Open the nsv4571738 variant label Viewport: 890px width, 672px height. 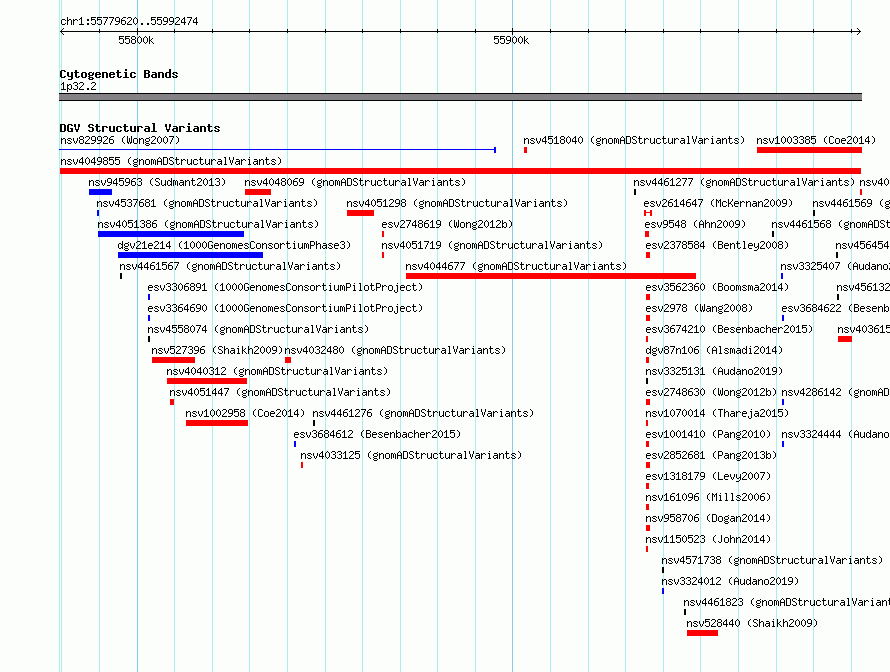click(772, 560)
